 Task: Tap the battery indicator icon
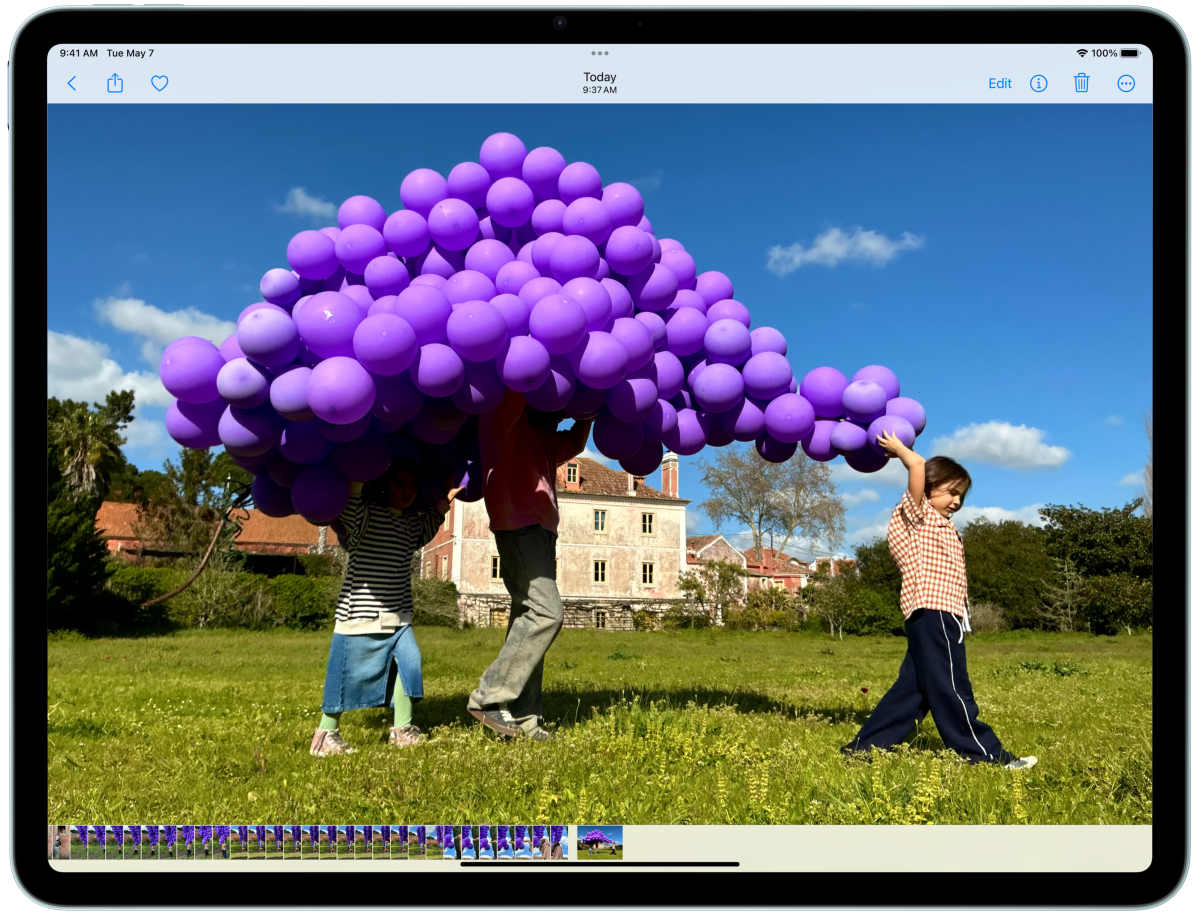pyautogui.click(x=1131, y=53)
